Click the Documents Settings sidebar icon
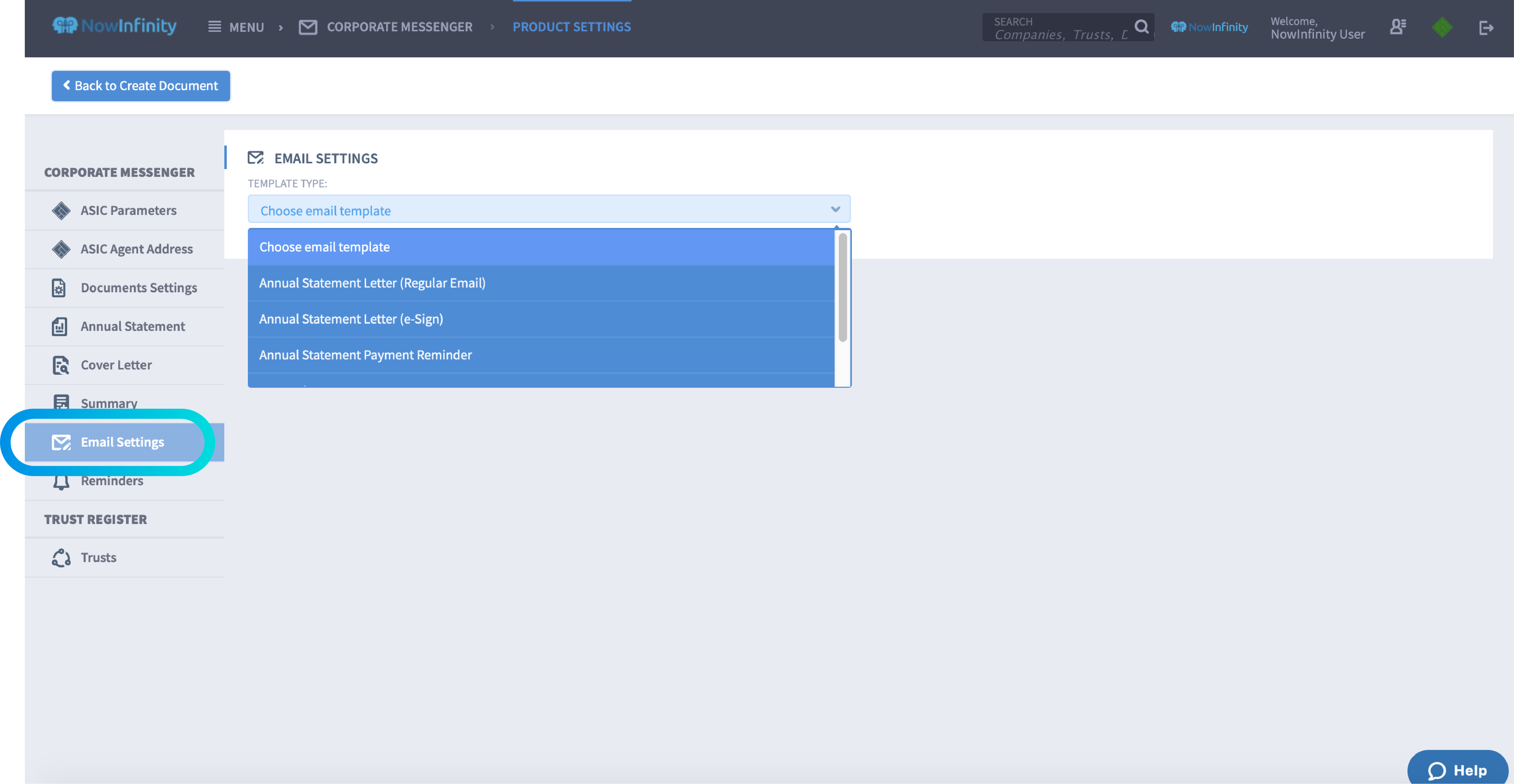The image size is (1514, 784). click(x=59, y=288)
